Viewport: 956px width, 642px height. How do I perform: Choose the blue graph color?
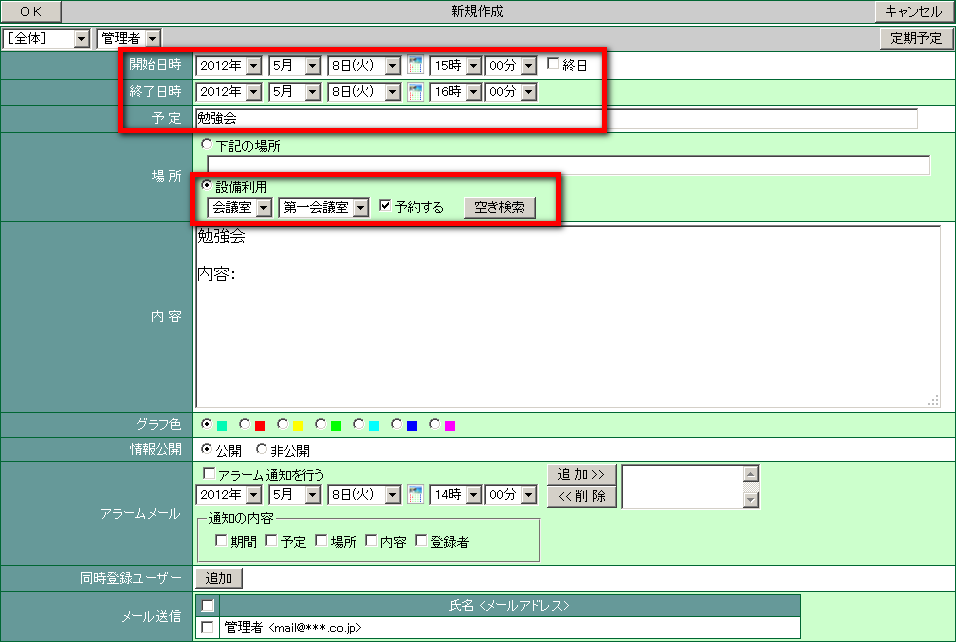(x=396, y=424)
